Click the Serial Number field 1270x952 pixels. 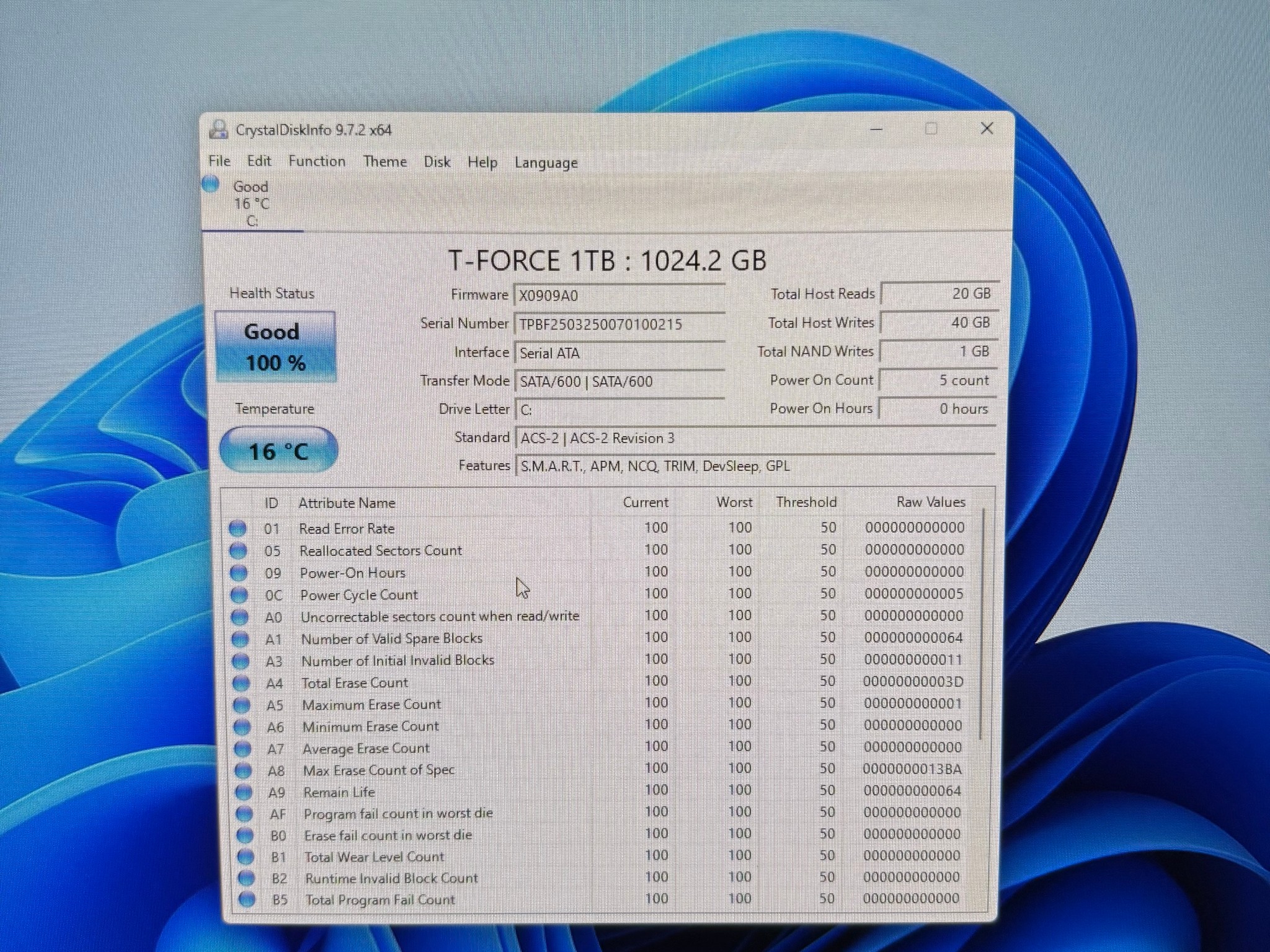pyautogui.click(x=619, y=324)
